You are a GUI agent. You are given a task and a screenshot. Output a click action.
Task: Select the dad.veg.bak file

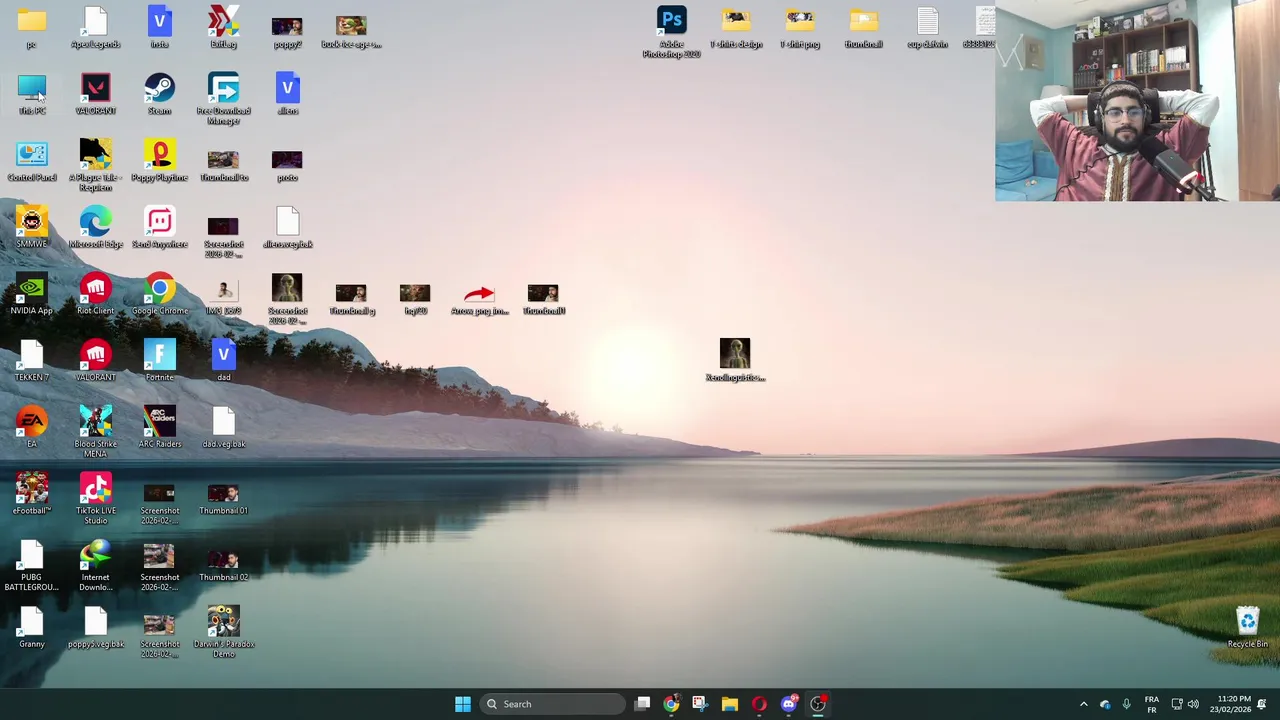[223, 428]
